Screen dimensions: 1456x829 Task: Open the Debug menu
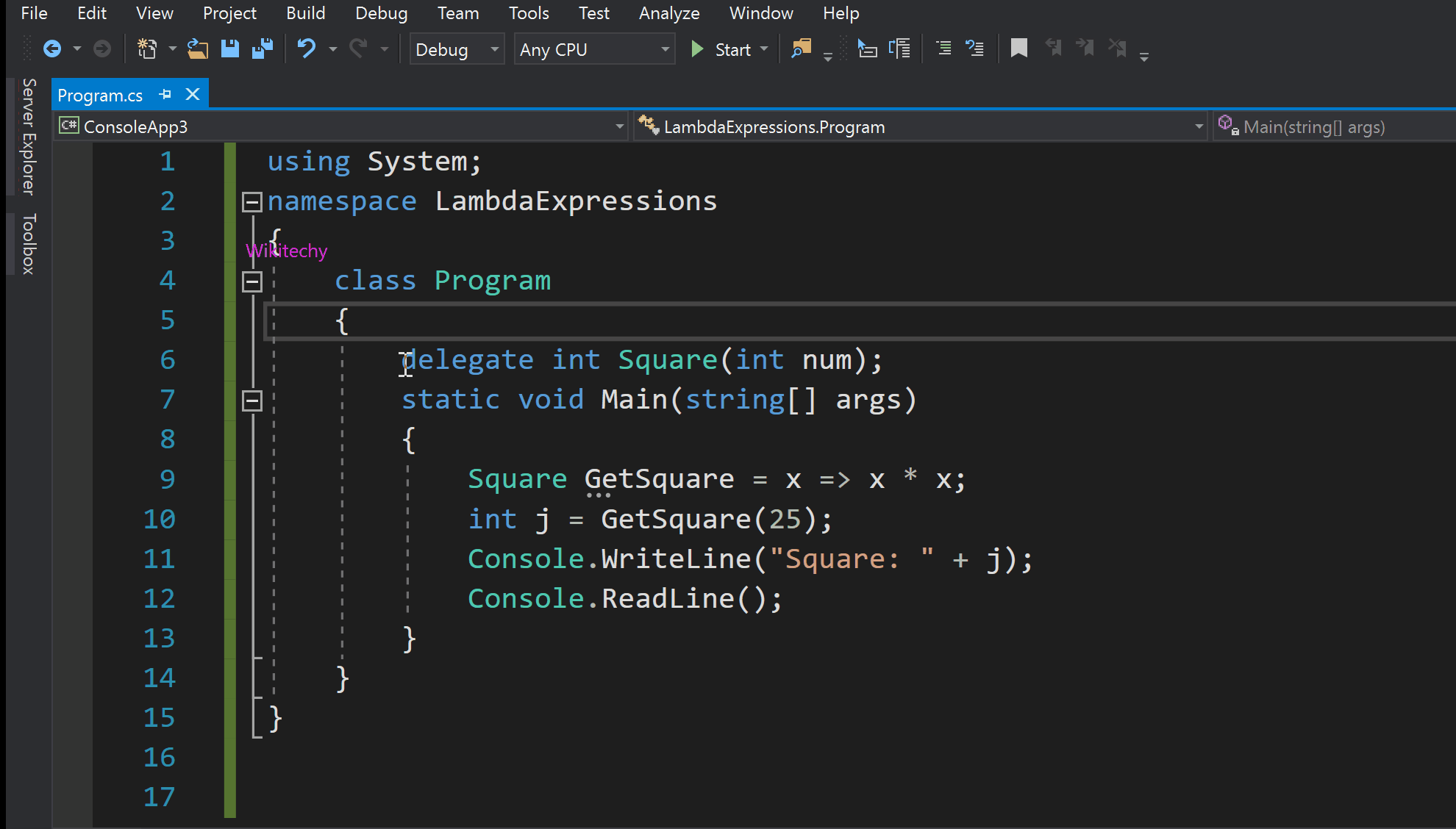coord(381,12)
